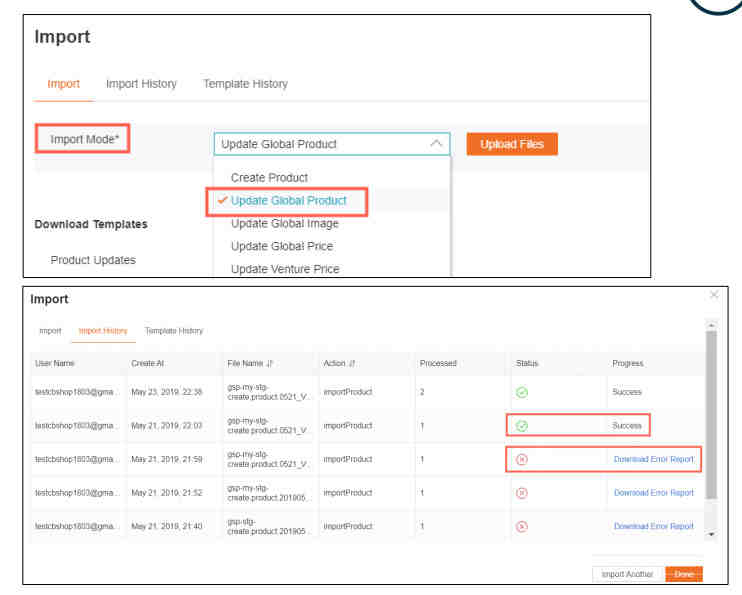742x595 pixels.
Task: Click red failed icon for May 21, 21:52 row
Action: tap(521, 493)
